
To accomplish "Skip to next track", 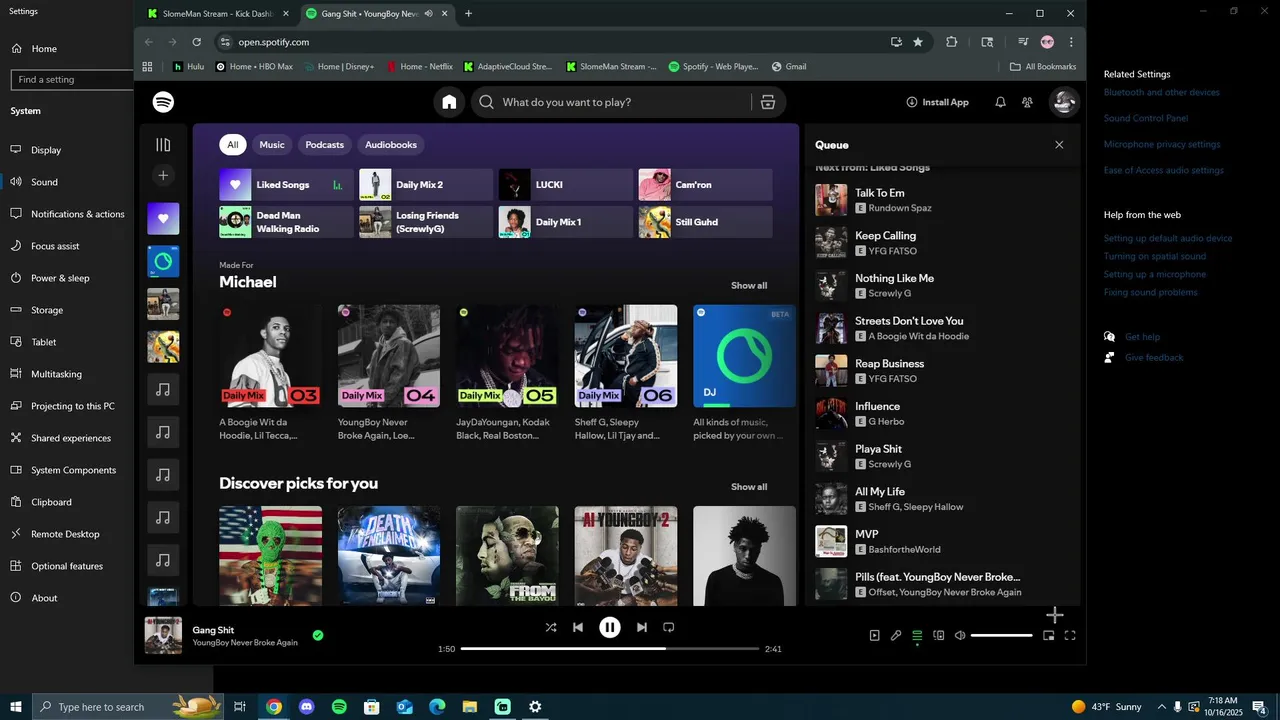I will point(642,628).
